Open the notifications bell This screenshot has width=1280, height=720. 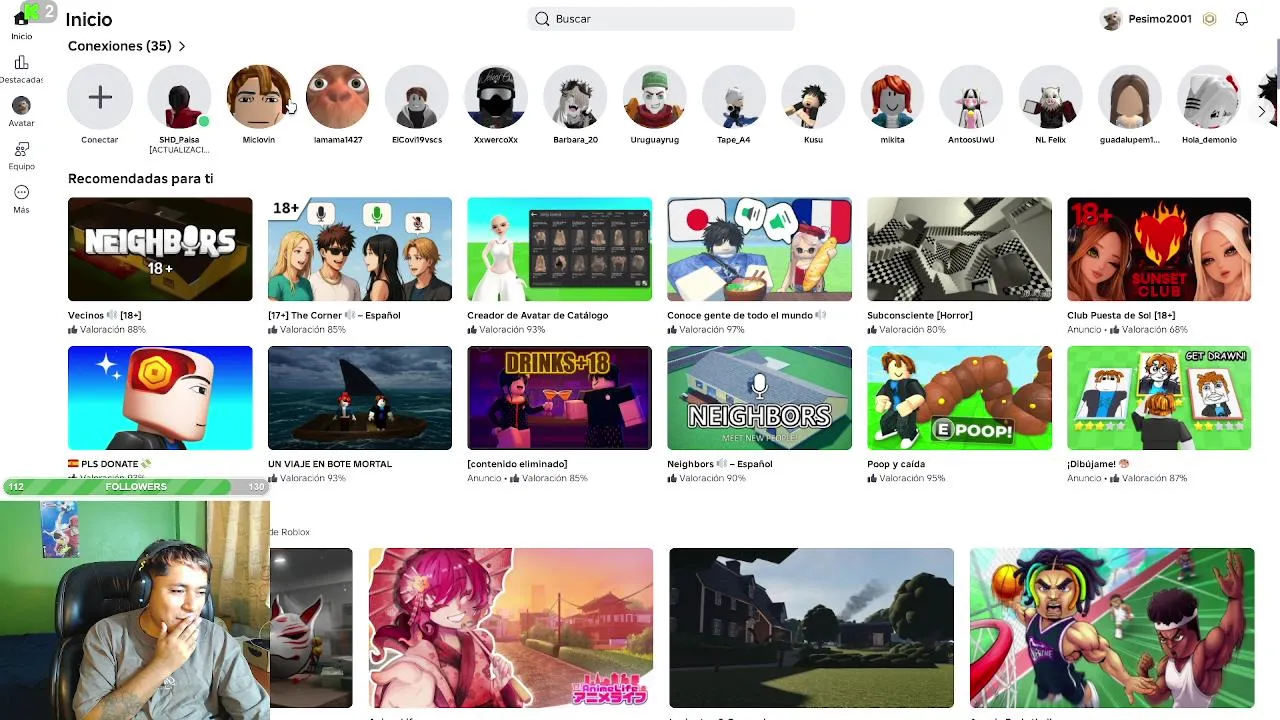[1241, 19]
